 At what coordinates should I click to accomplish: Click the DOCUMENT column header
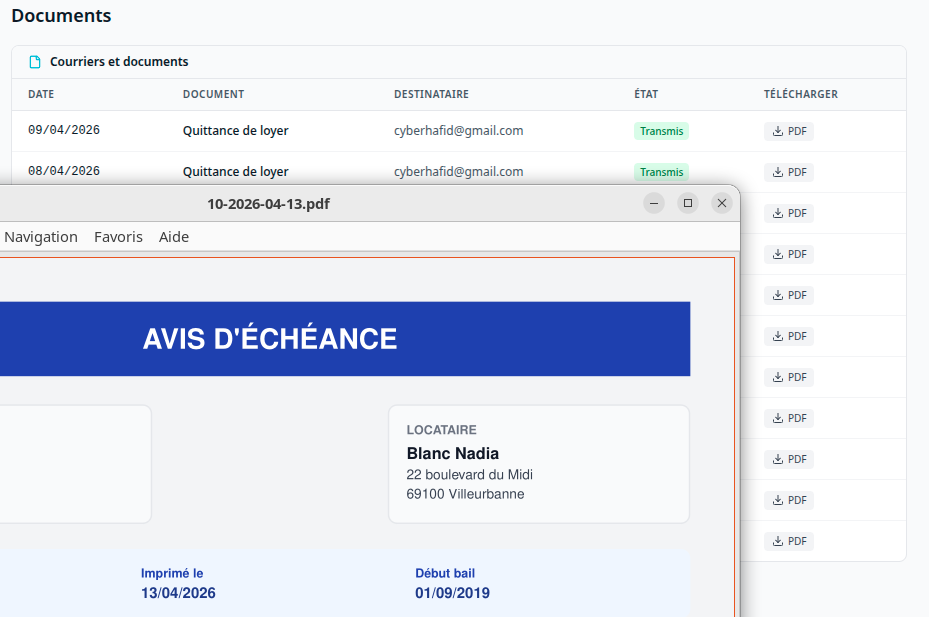click(213, 94)
